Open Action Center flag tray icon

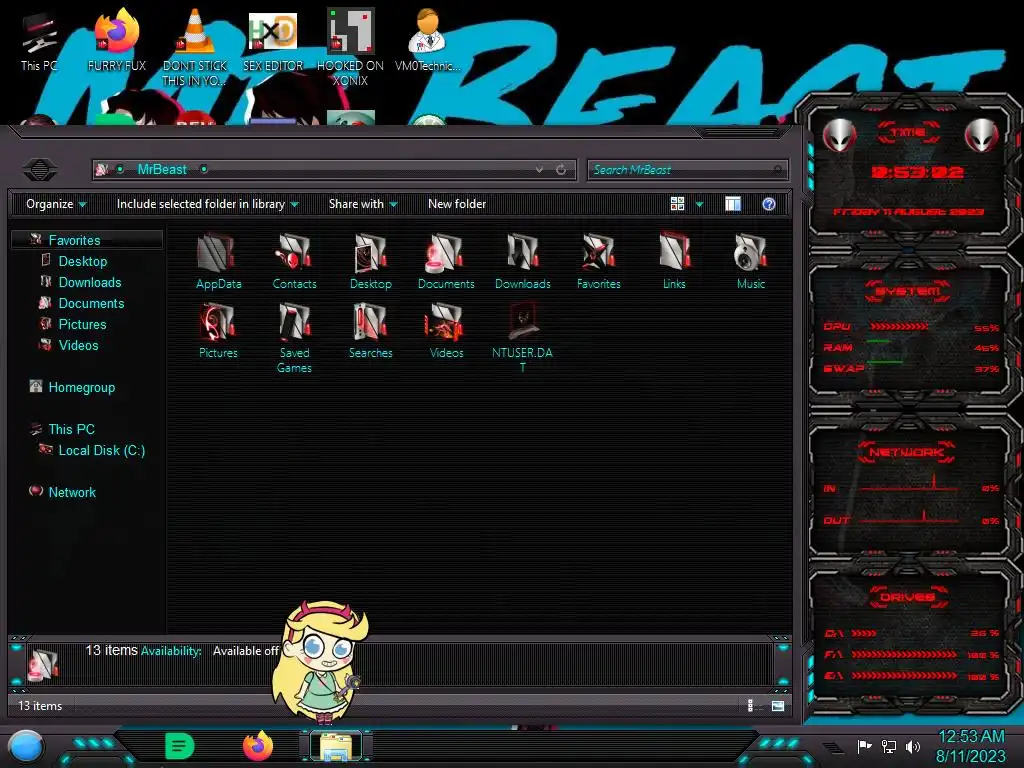(x=865, y=746)
